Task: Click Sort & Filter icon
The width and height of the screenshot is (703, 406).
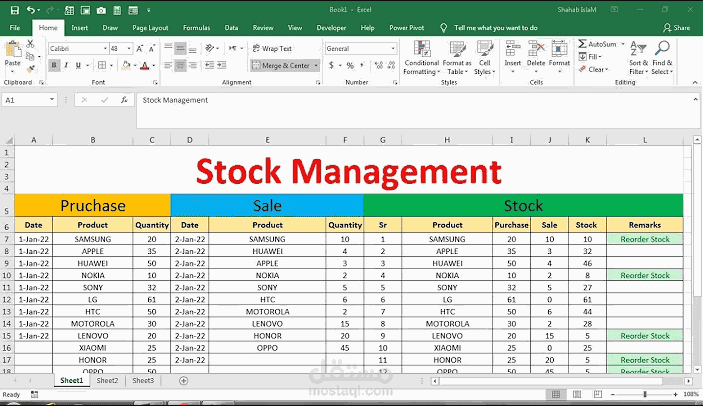Action: coord(638,48)
